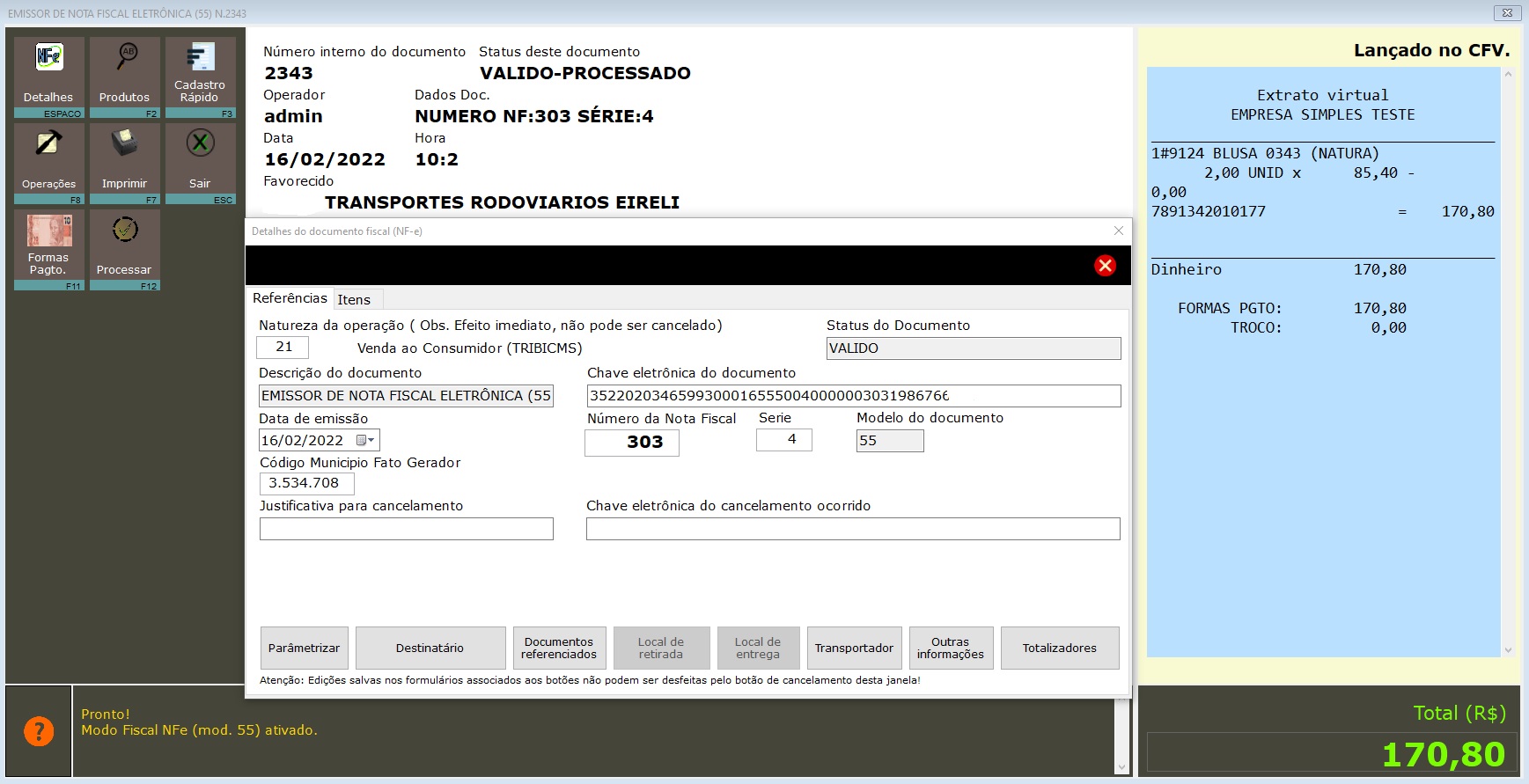Image resolution: width=1529 pixels, height=784 pixels.
Task: Click the Chave eletrônica do documento field
Action: (852, 396)
